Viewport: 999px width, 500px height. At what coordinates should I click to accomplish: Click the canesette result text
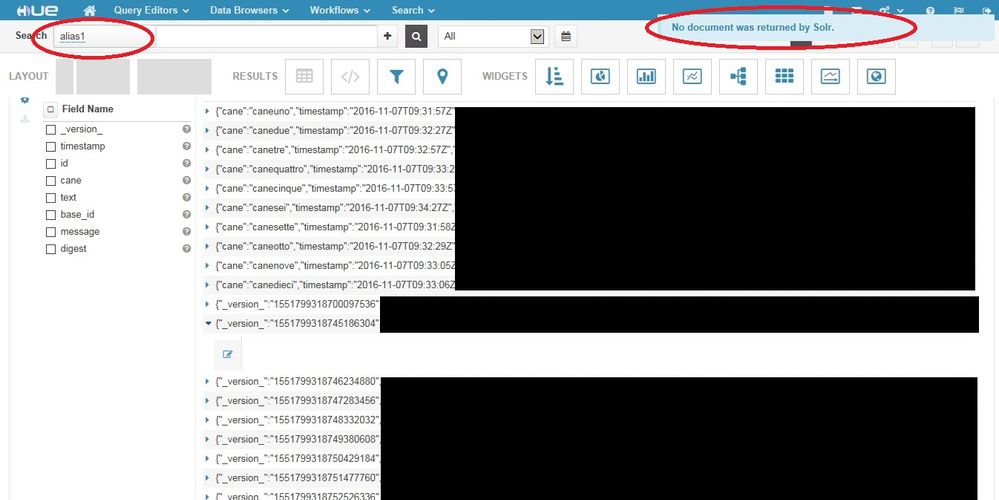tap(335, 227)
